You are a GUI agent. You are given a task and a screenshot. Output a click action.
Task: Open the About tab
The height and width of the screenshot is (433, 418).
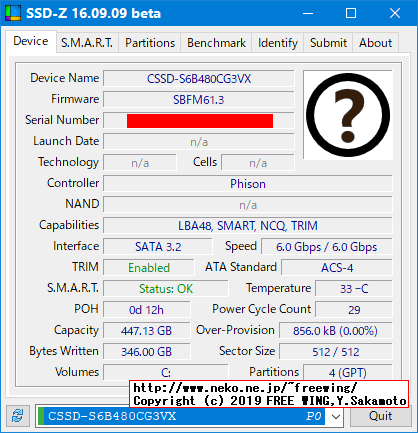(x=375, y=43)
